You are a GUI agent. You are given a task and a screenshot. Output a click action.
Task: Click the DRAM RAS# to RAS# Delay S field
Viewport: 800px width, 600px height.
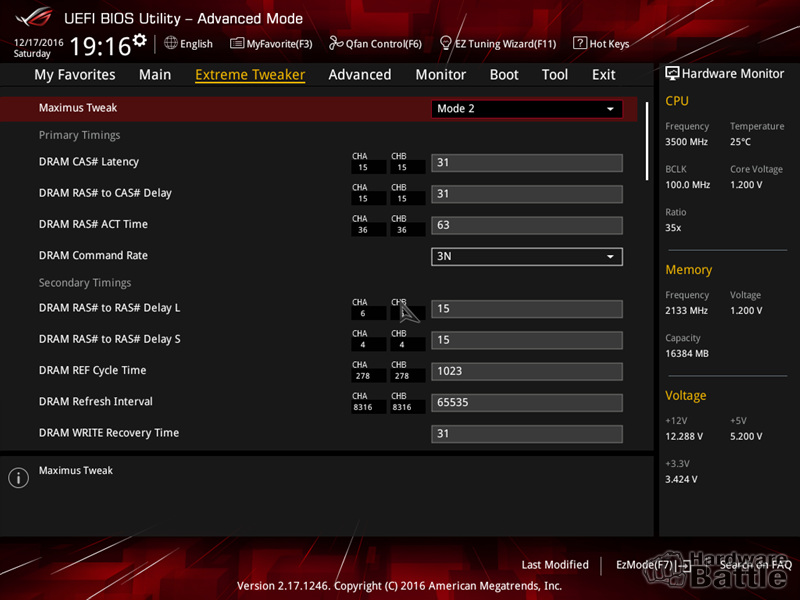(x=527, y=340)
